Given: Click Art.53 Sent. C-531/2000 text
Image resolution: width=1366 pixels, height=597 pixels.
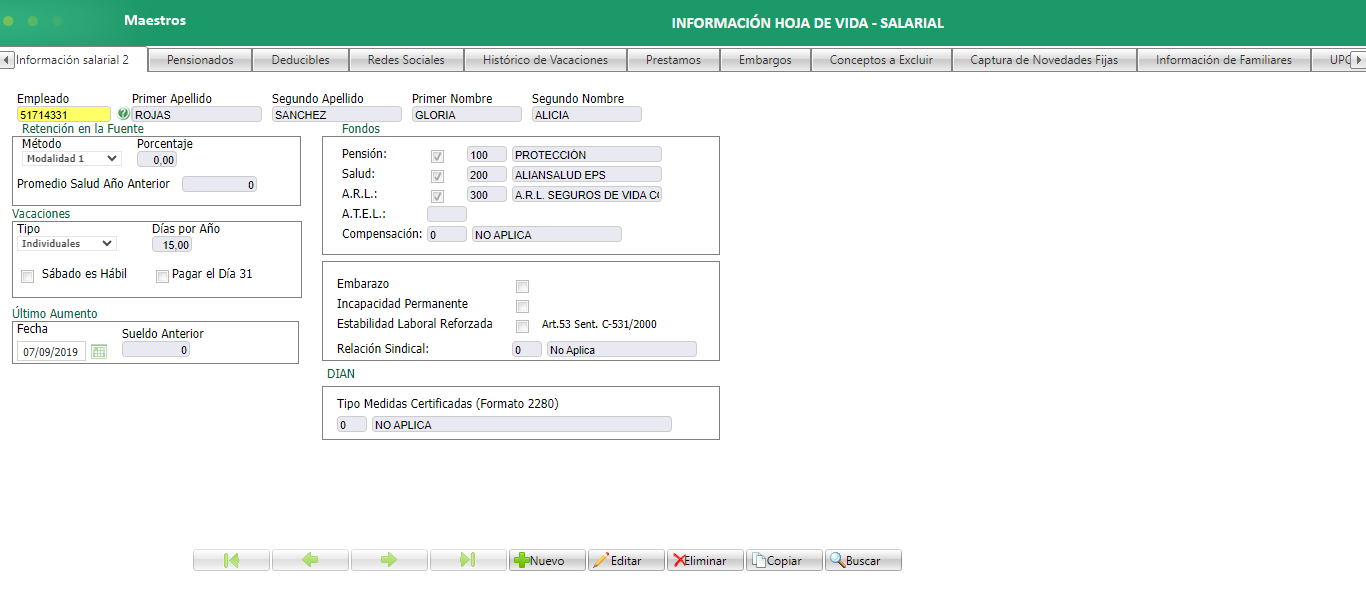Looking at the screenshot, I should 599,325.
